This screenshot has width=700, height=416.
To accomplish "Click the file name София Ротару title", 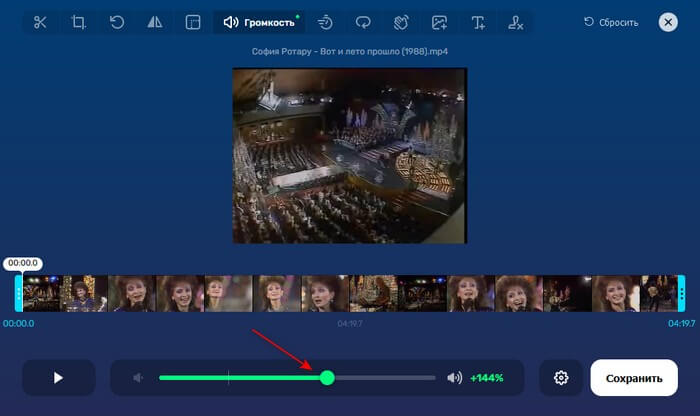I will tap(350, 51).
